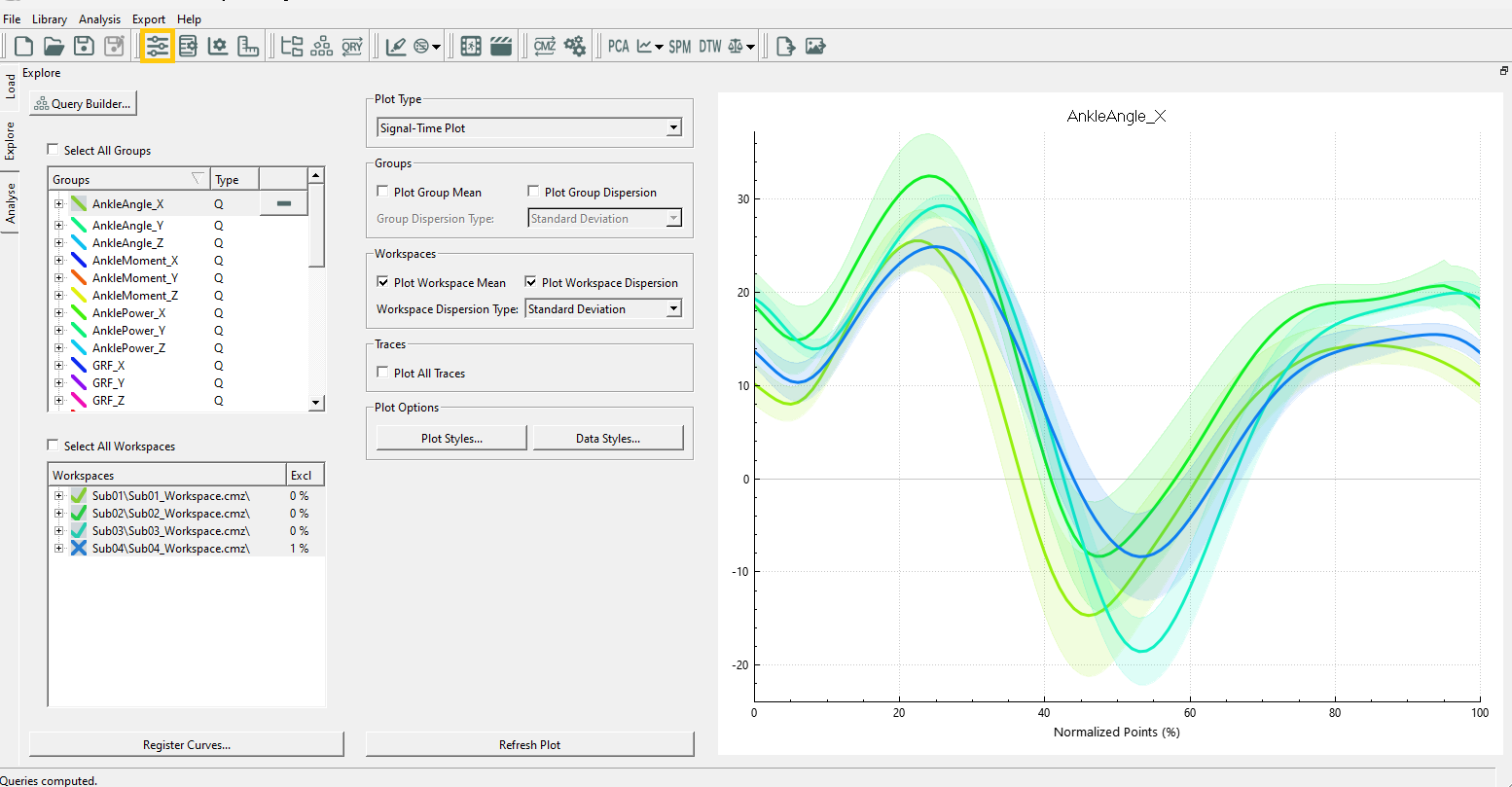Enable the Plot Group Dispersion checkbox
Image resolution: width=1512 pixels, height=787 pixels.
[533, 192]
